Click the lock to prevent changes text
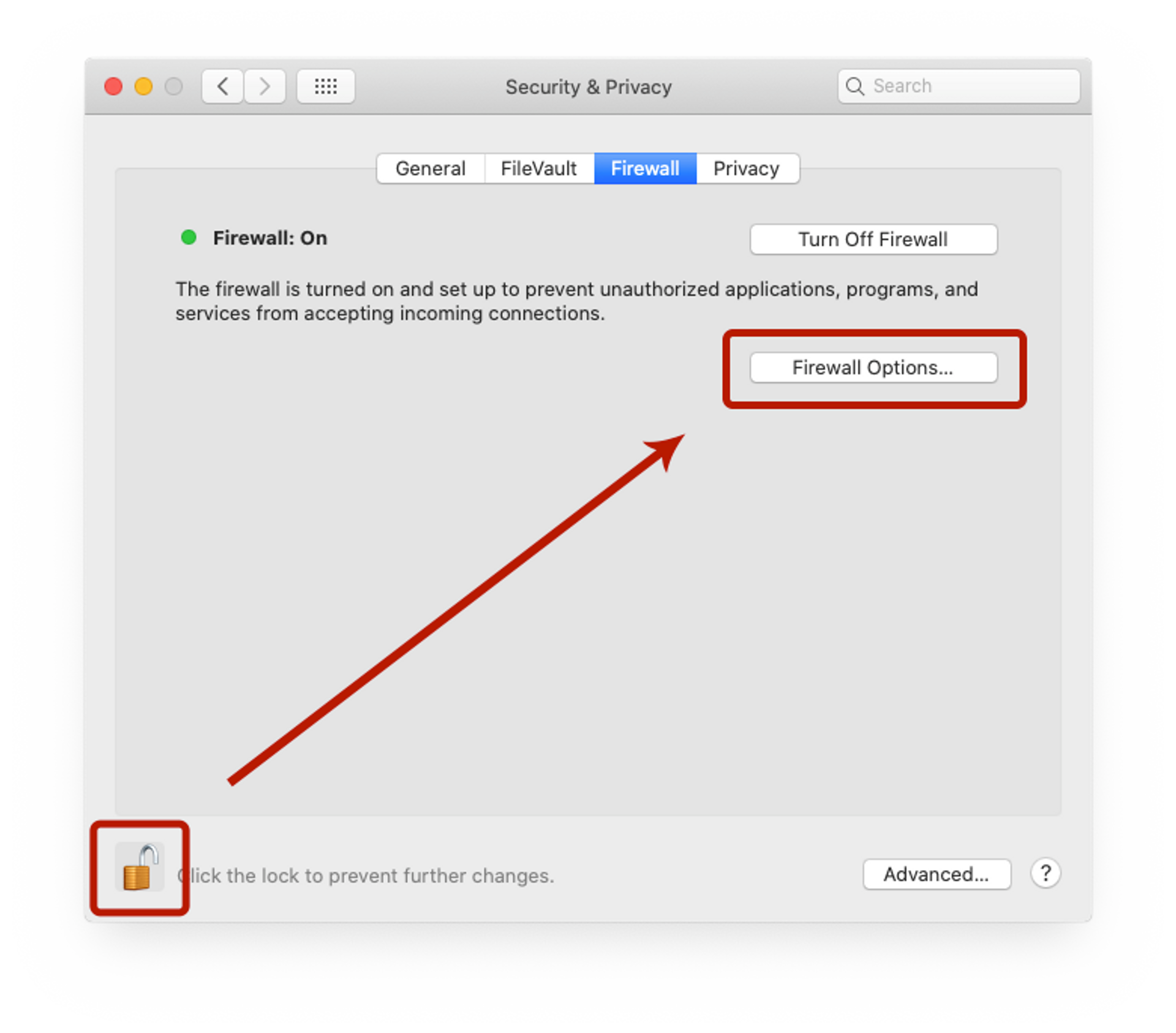Screen dimensions: 1176x1033 366,876
